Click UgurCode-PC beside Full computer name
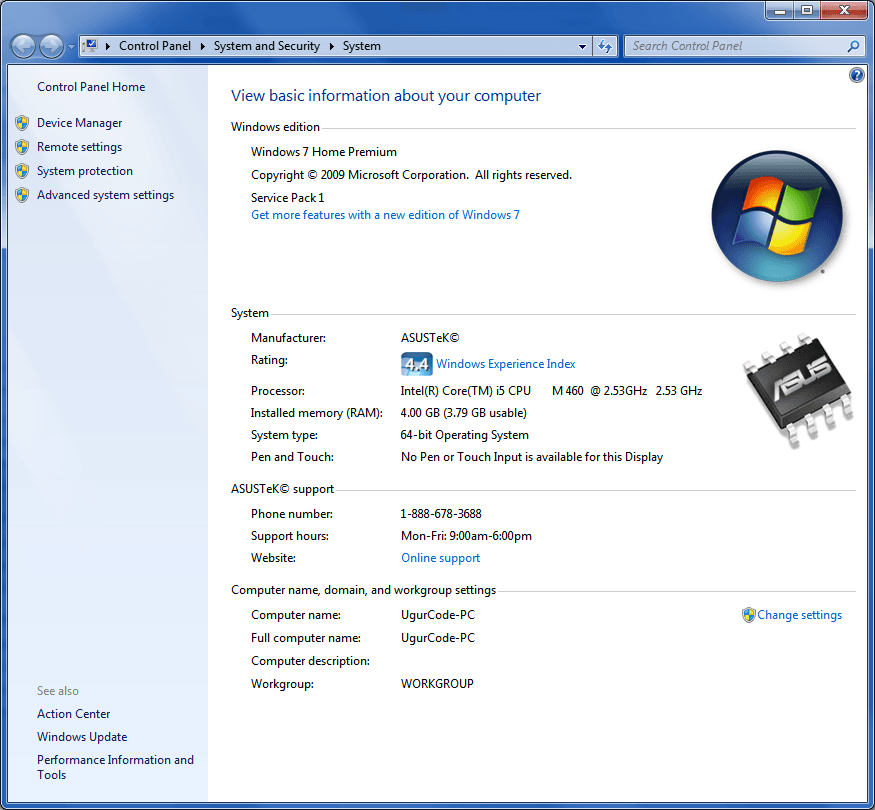The height and width of the screenshot is (810, 875). point(438,638)
